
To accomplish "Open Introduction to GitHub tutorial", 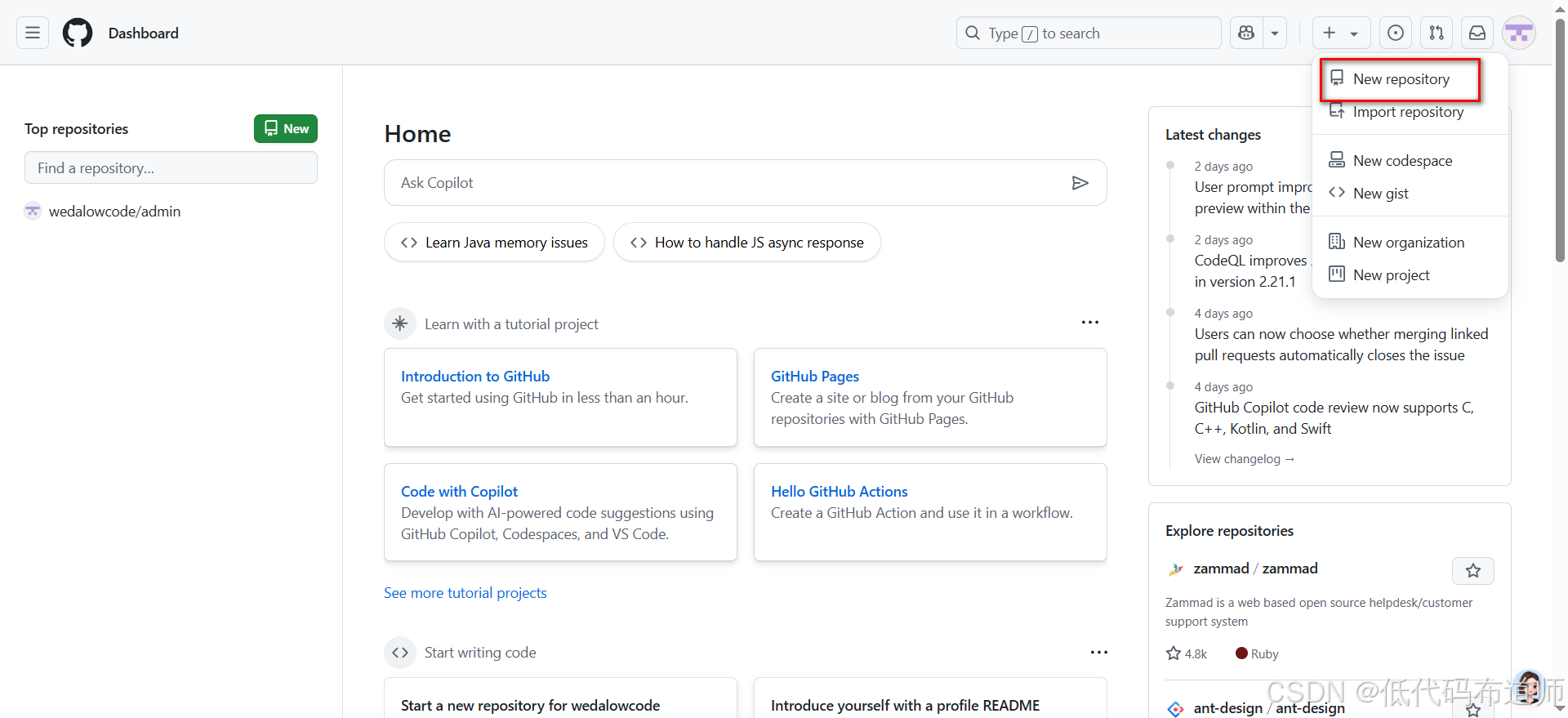I will click(475, 377).
